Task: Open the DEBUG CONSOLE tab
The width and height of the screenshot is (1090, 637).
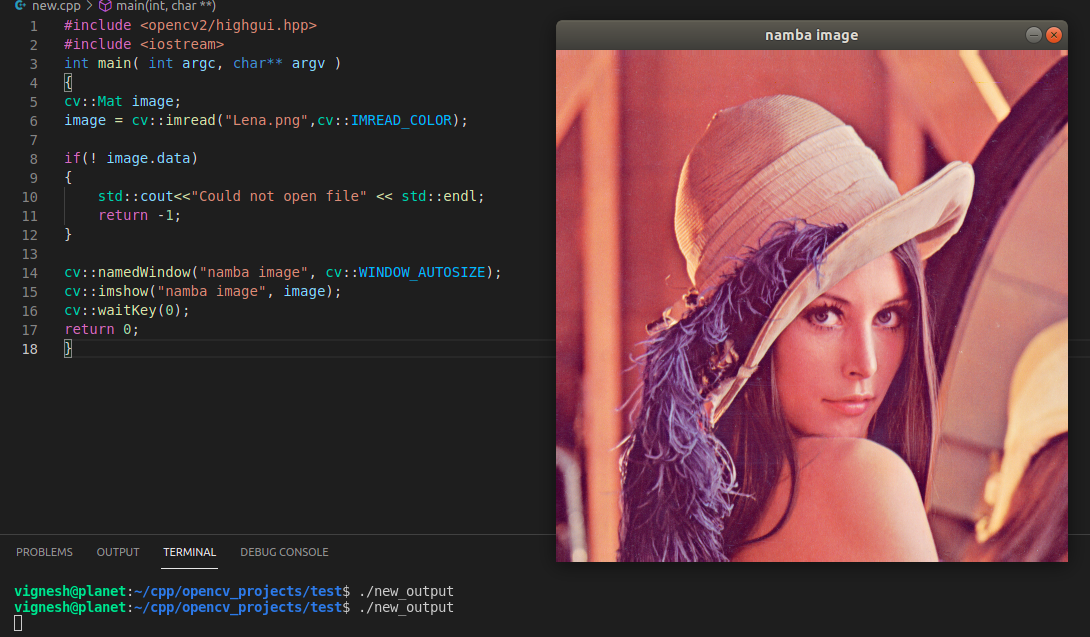Action: (x=284, y=552)
